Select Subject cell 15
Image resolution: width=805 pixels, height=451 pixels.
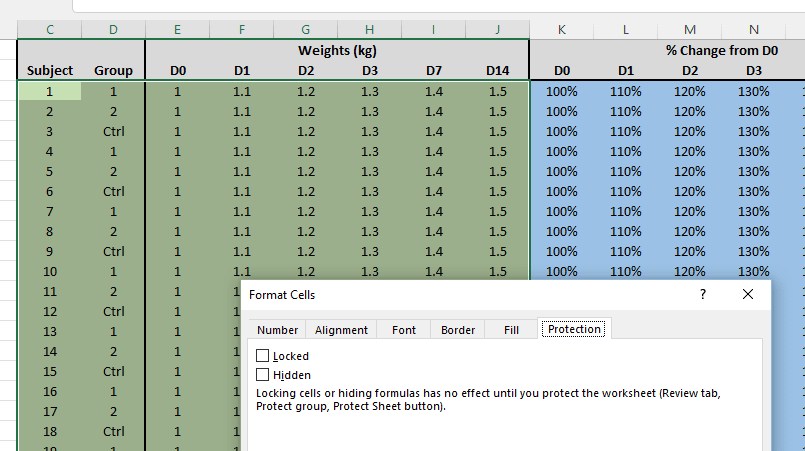pyautogui.click(x=50, y=371)
